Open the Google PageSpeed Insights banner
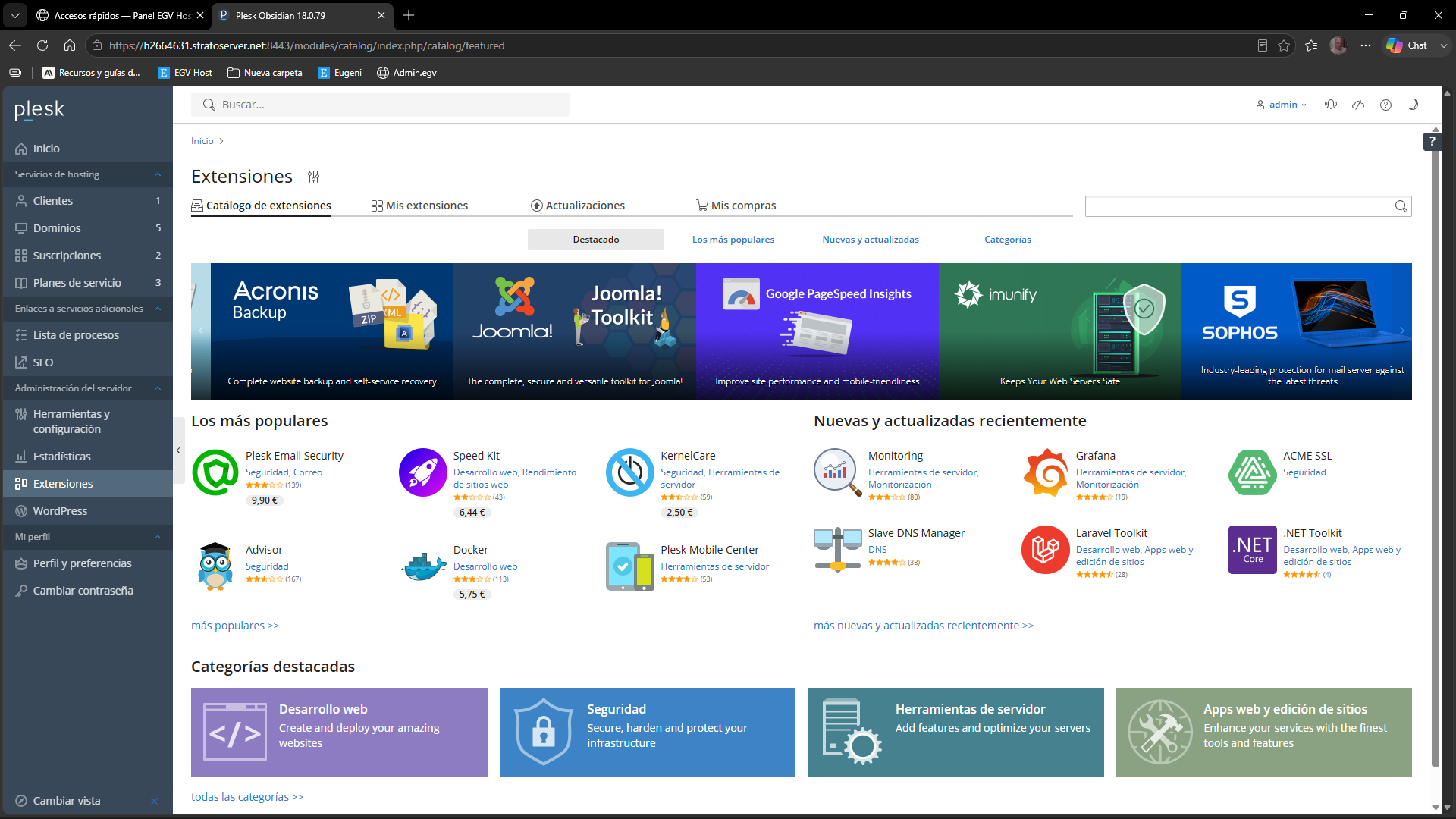The height and width of the screenshot is (819, 1456). (x=817, y=331)
